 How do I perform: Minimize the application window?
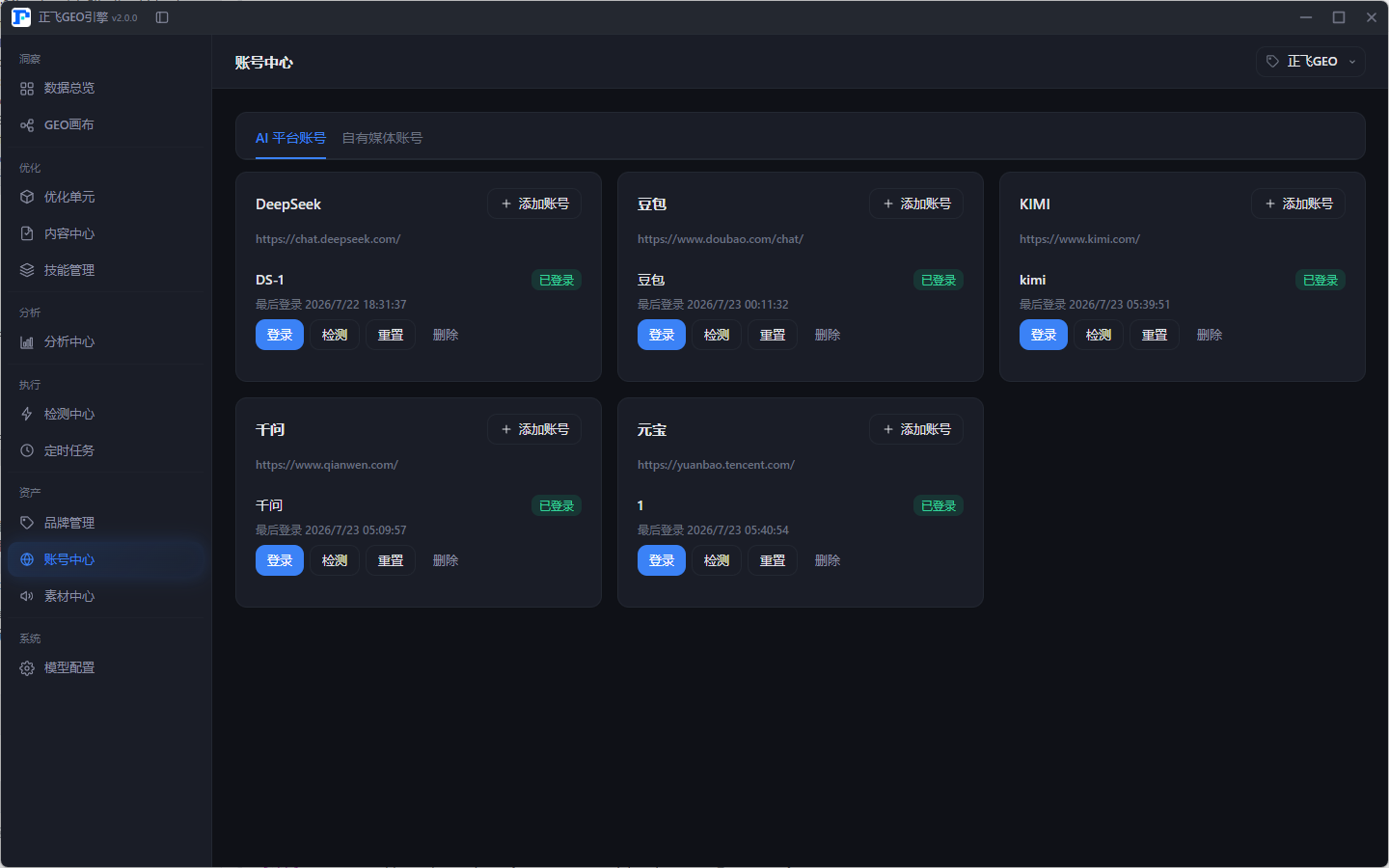click(1306, 17)
